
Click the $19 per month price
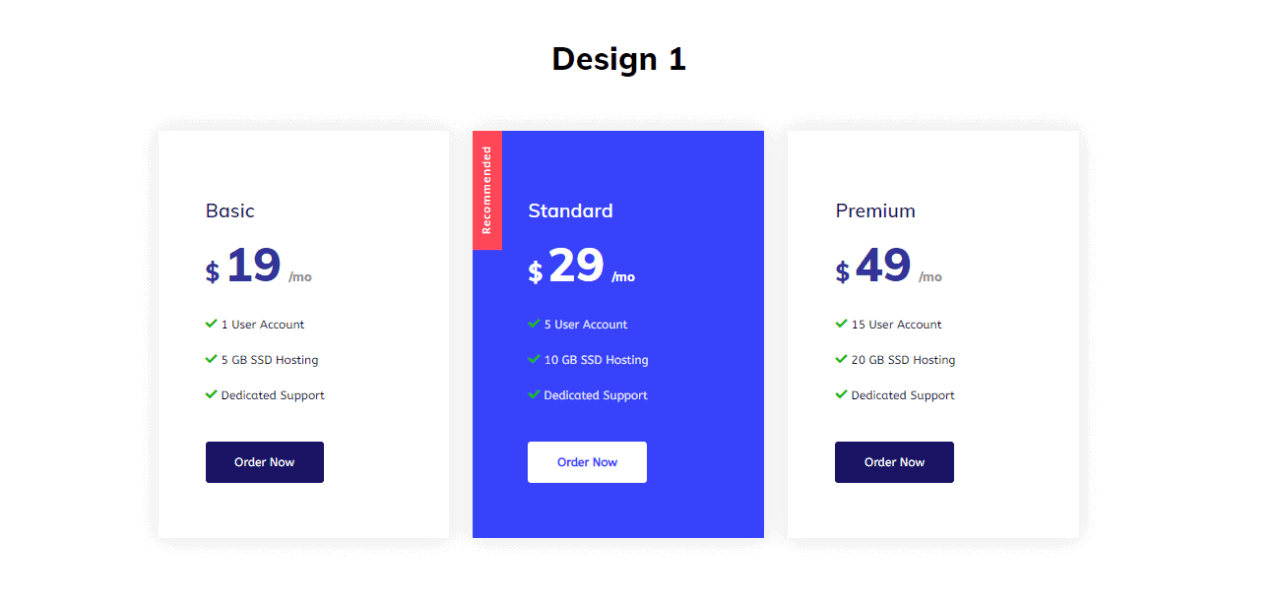click(x=259, y=267)
